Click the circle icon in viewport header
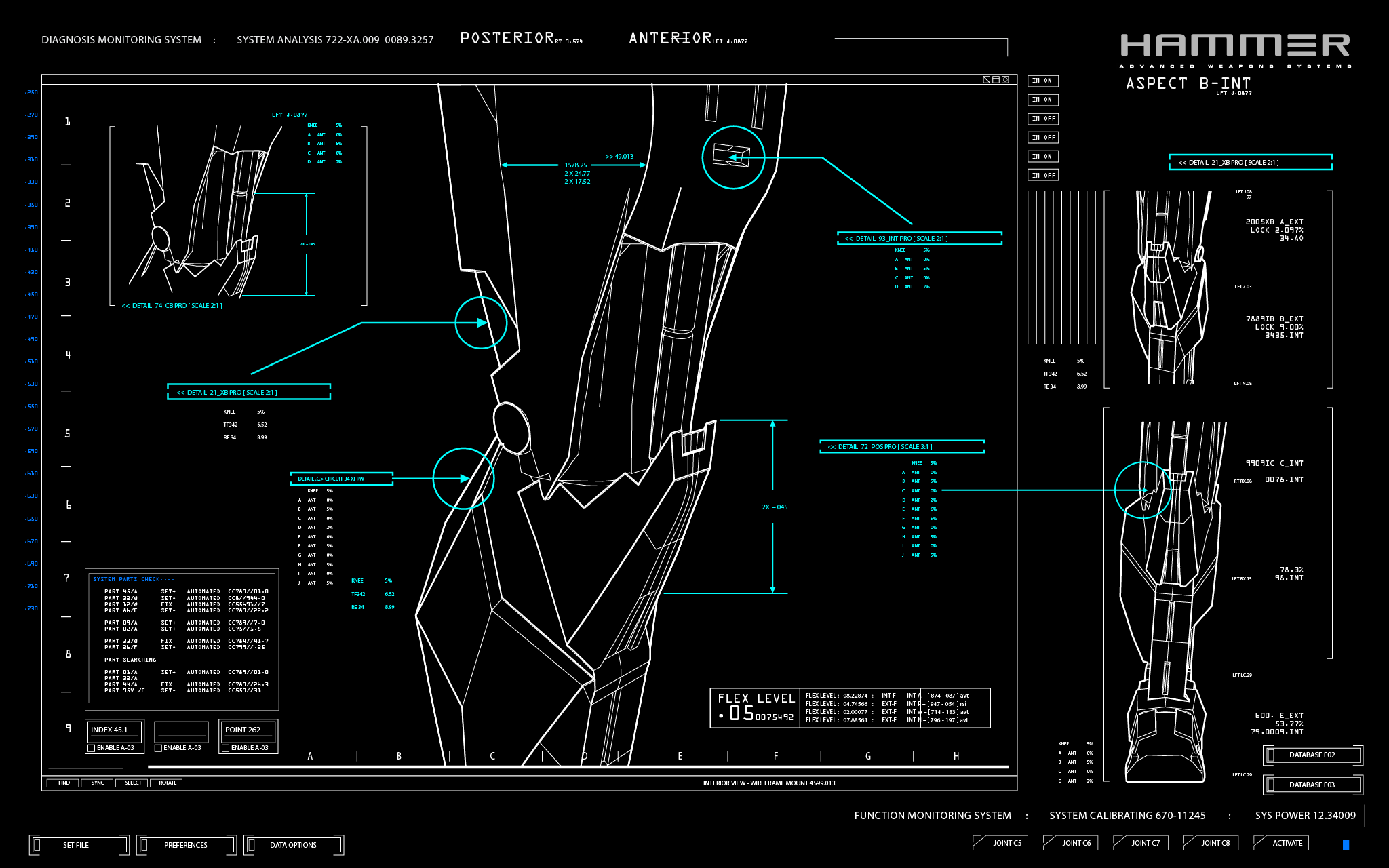 pyautogui.click(x=1005, y=80)
